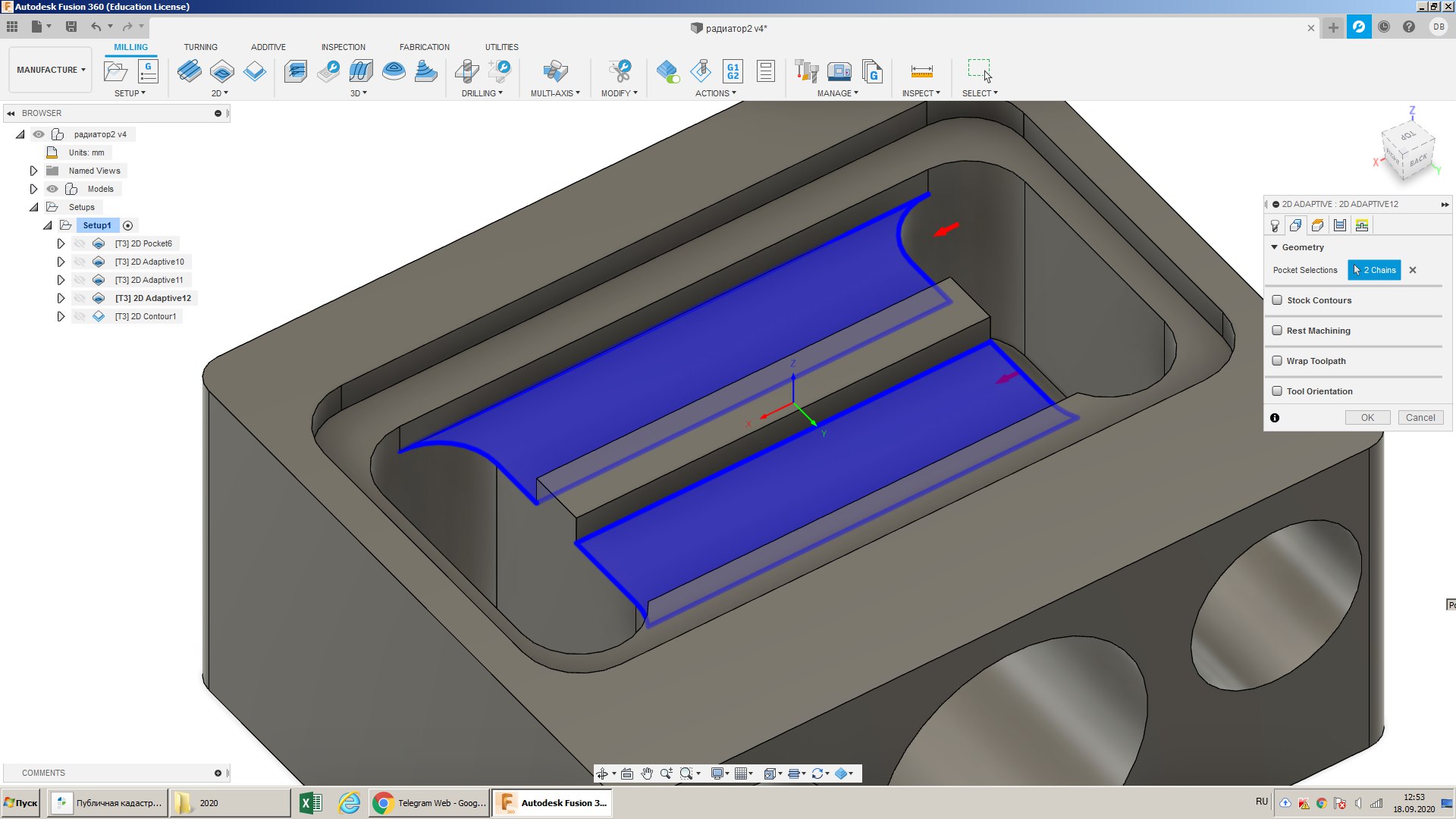
Task: Enable the Stock Contours checkbox
Action: 1277,300
